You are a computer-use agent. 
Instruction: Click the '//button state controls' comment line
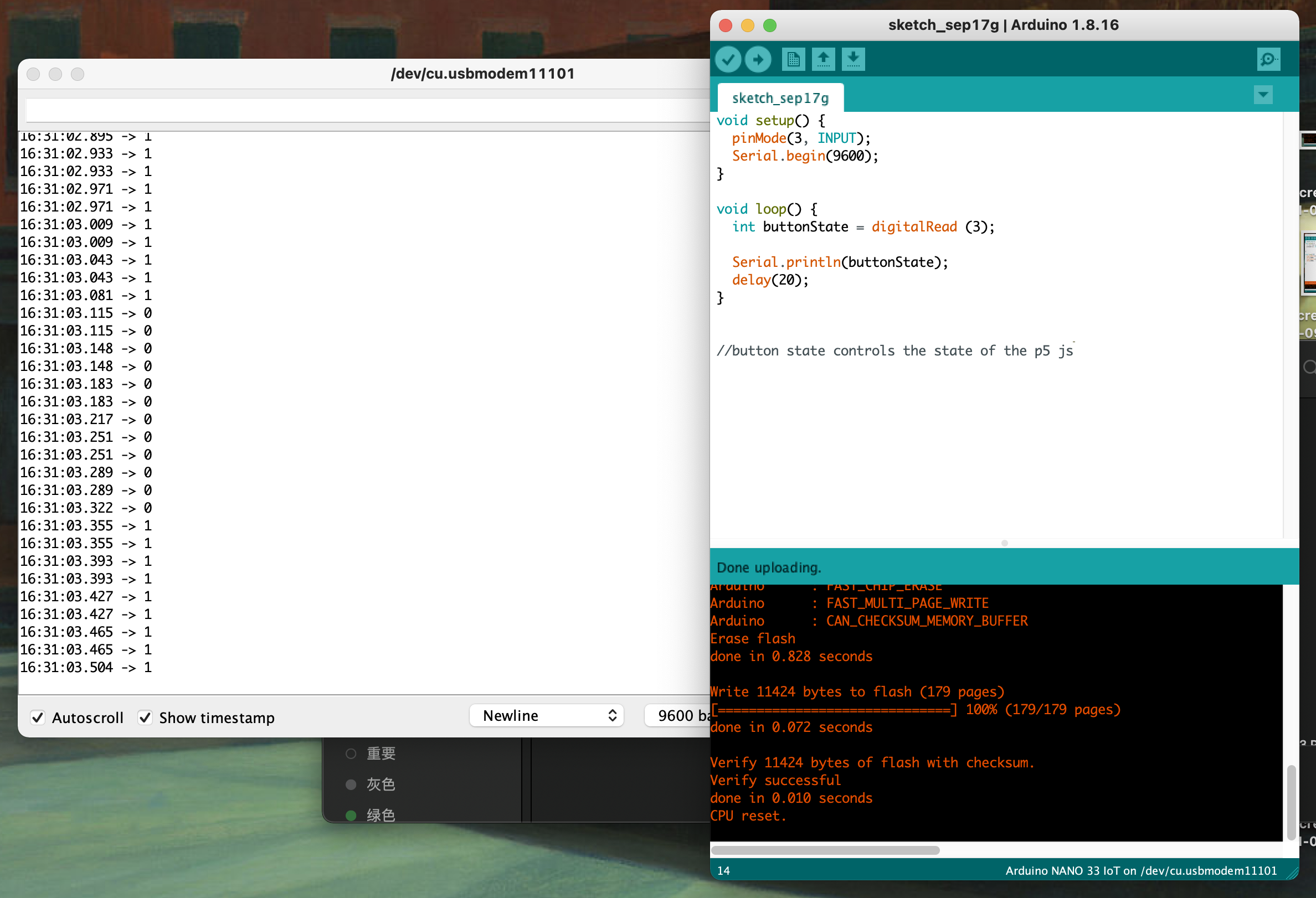[895, 351]
